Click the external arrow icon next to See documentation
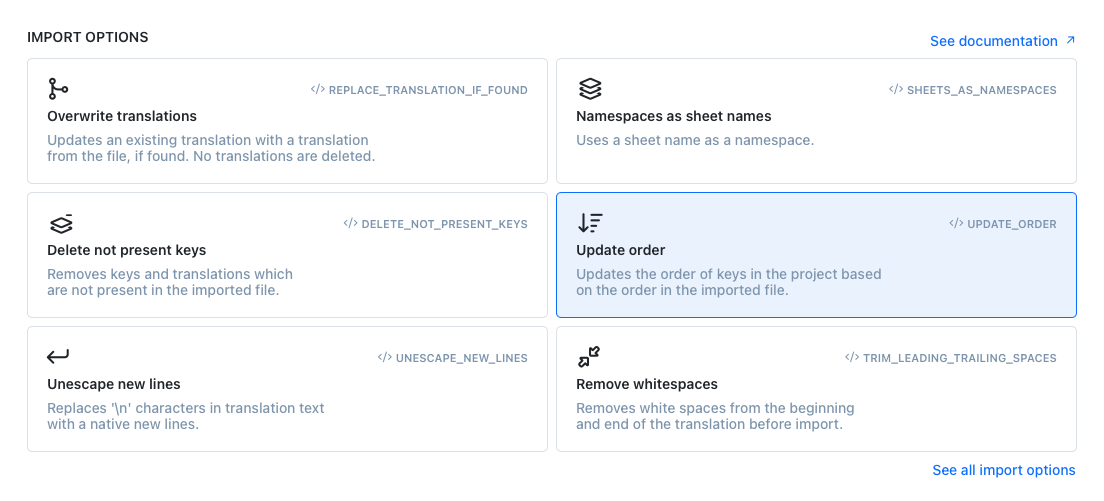Viewport: 1104px width, 501px height. 1070,41
